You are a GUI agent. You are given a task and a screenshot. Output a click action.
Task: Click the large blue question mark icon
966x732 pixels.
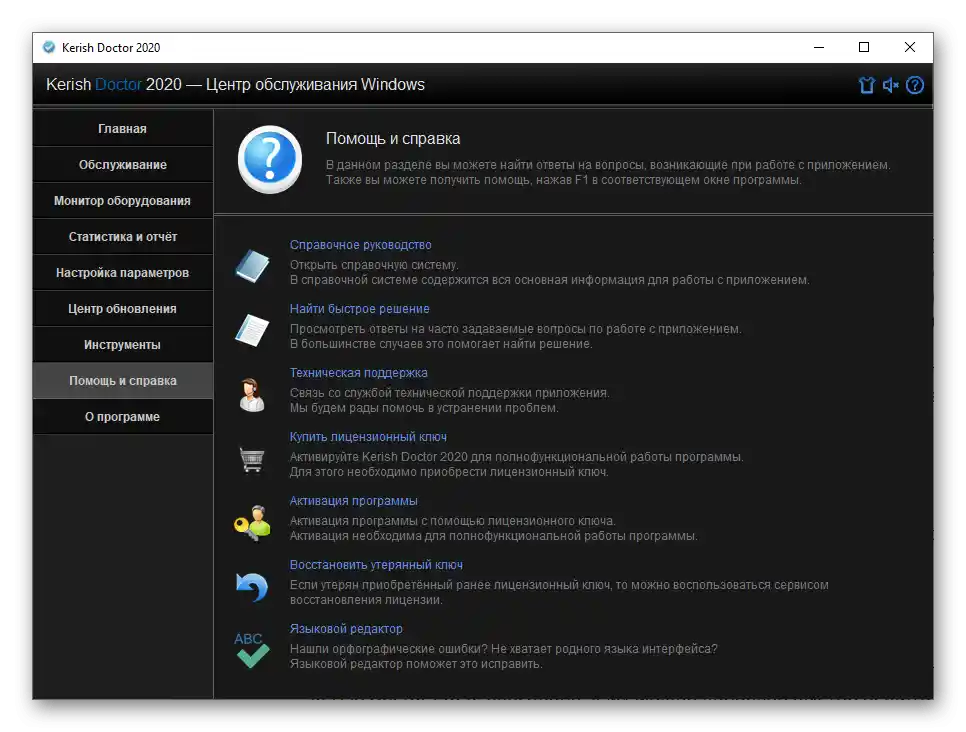269,160
